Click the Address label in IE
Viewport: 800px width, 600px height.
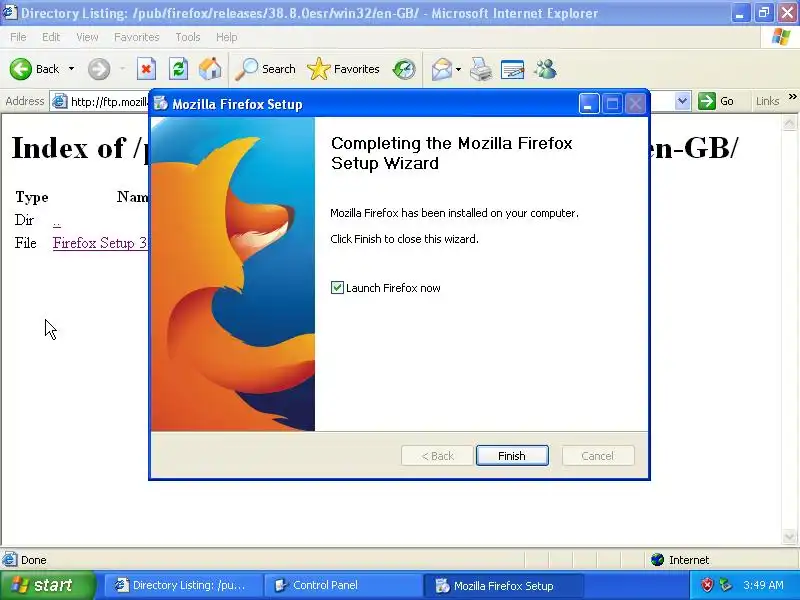25,101
